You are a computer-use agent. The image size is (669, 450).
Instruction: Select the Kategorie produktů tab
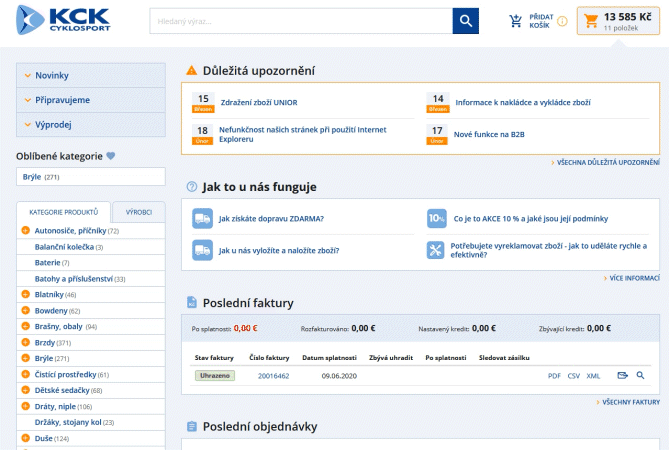64,213
